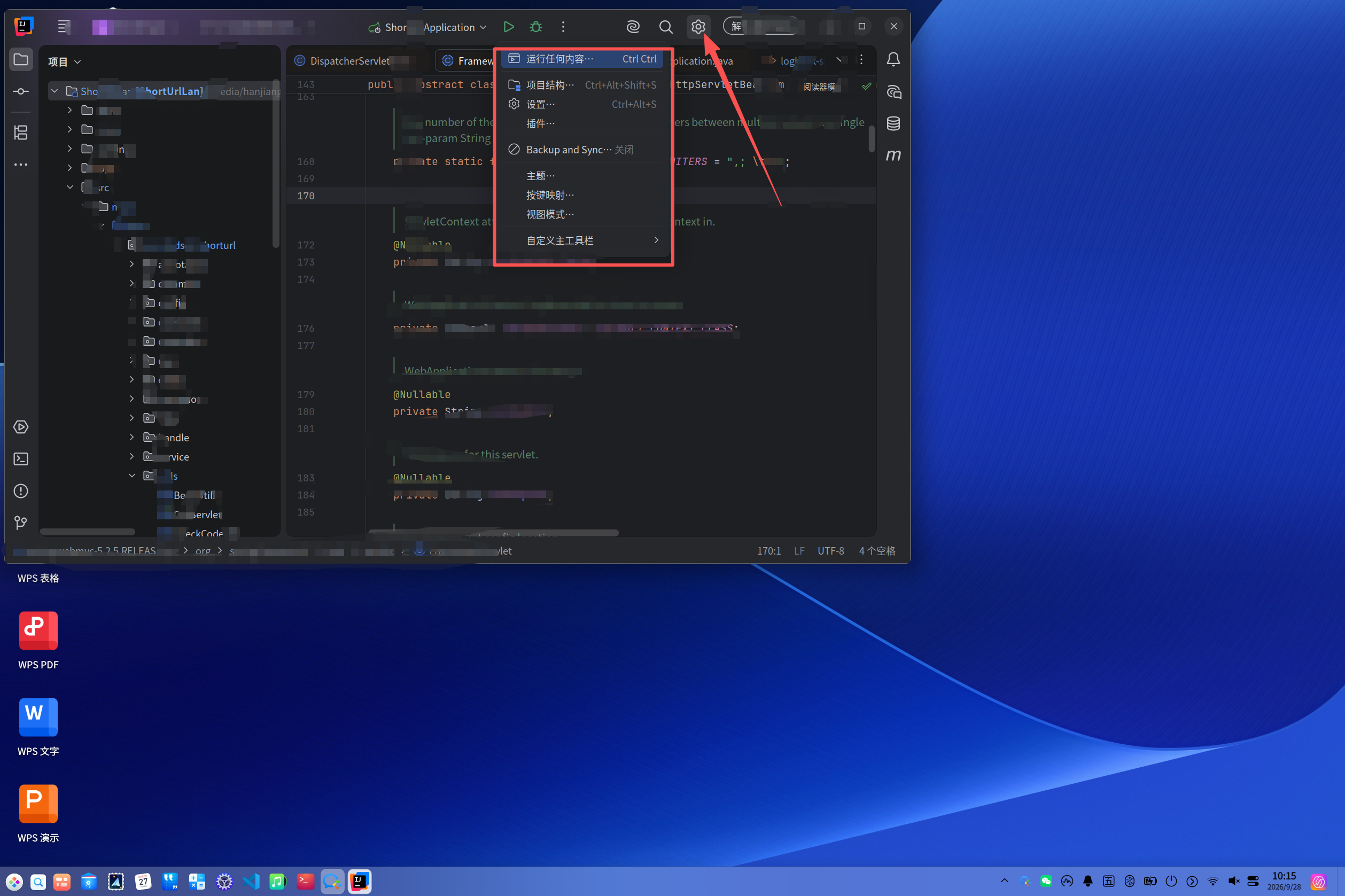Screen dimensions: 1345x896
Task: Open the main hamburger menu
Action: [64, 27]
